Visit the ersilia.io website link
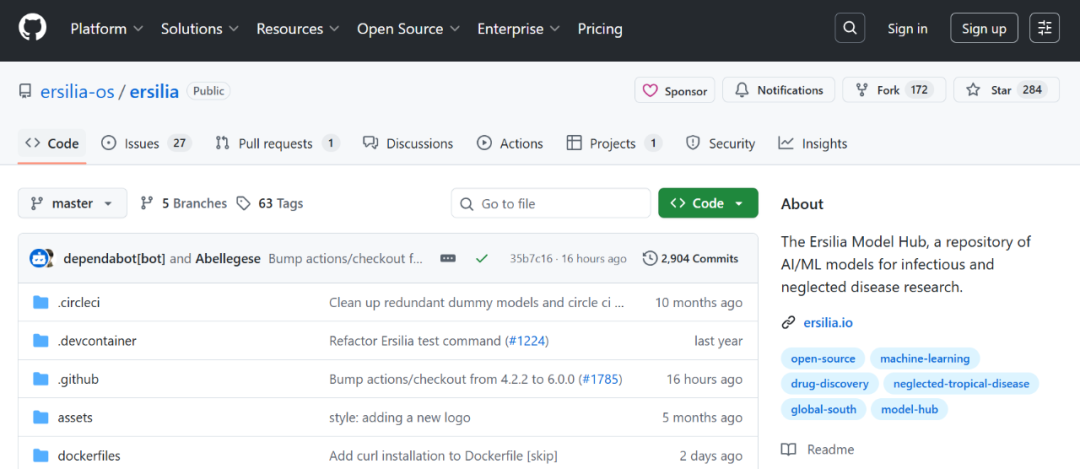Viewport: 1080px width, 469px height. [x=827, y=323]
